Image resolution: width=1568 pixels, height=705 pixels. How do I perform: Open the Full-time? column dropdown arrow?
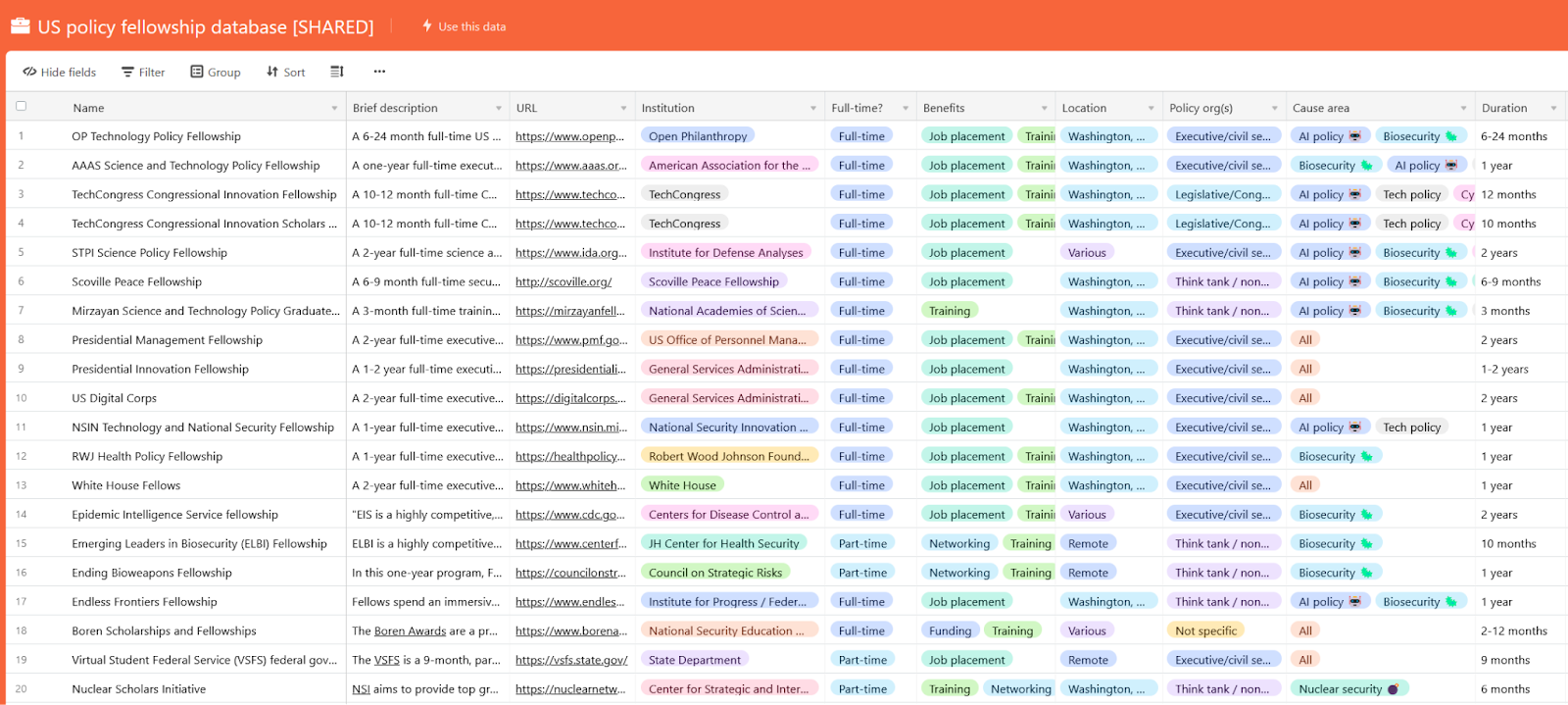906,108
